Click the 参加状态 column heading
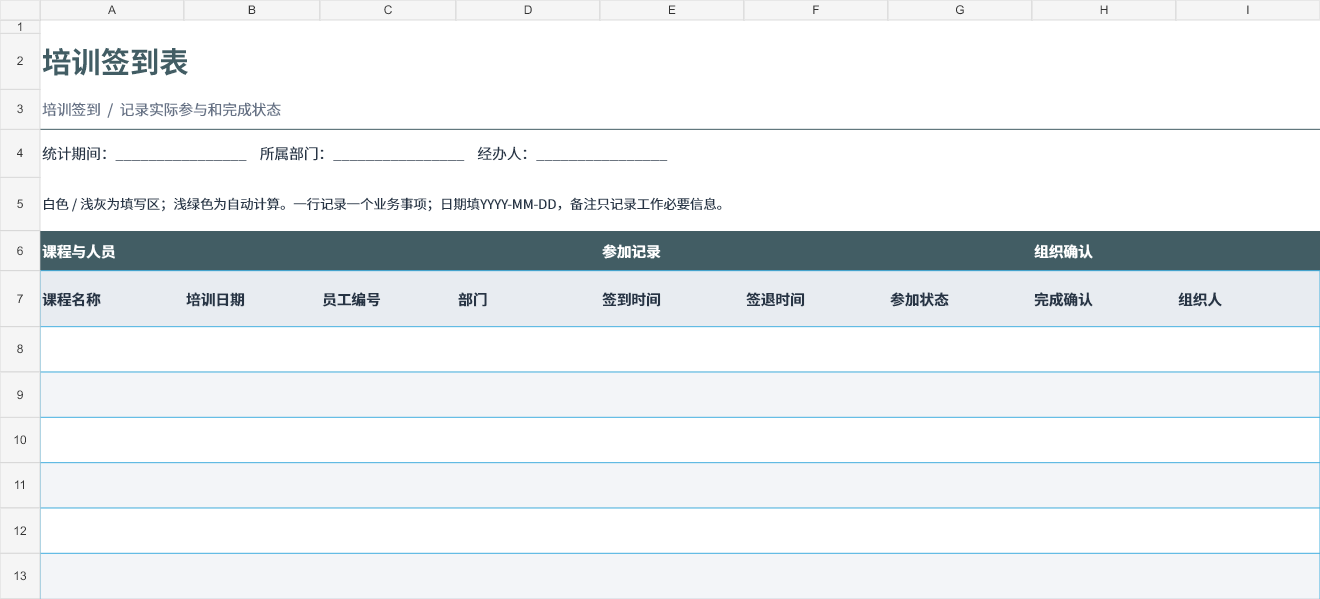This screenshot has width=1320, height=599. tap(919, 300)
